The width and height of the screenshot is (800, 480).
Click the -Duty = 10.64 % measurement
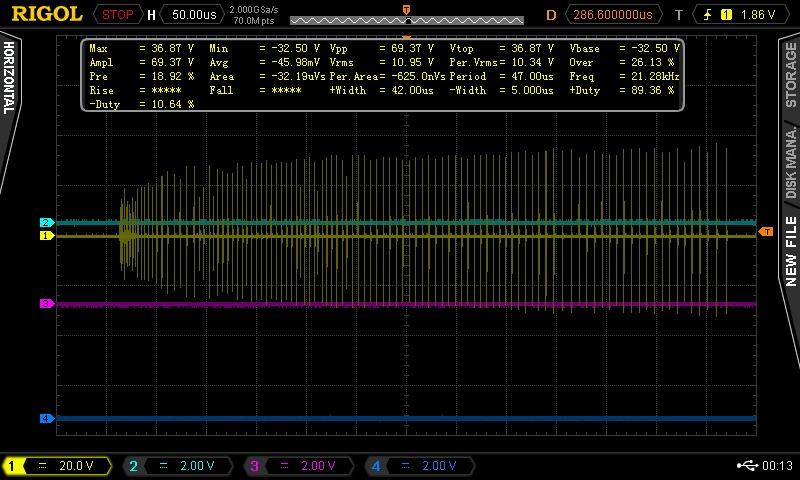tap(141, 104)
